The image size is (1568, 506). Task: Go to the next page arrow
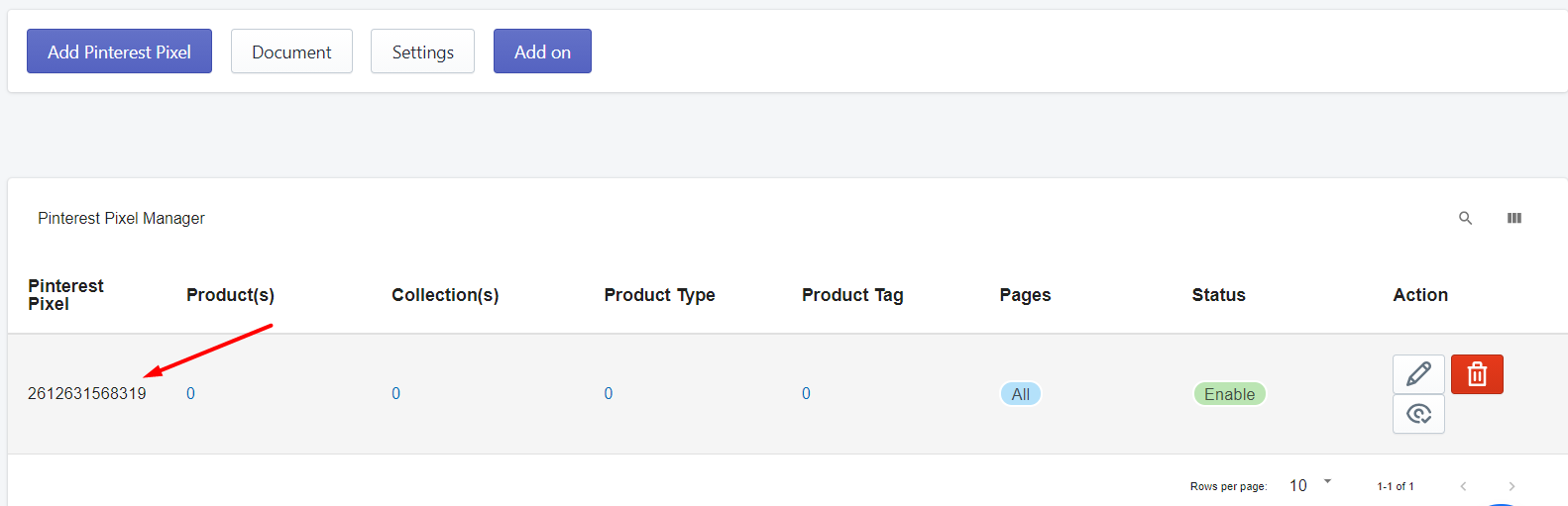(x=1512, y=486)
